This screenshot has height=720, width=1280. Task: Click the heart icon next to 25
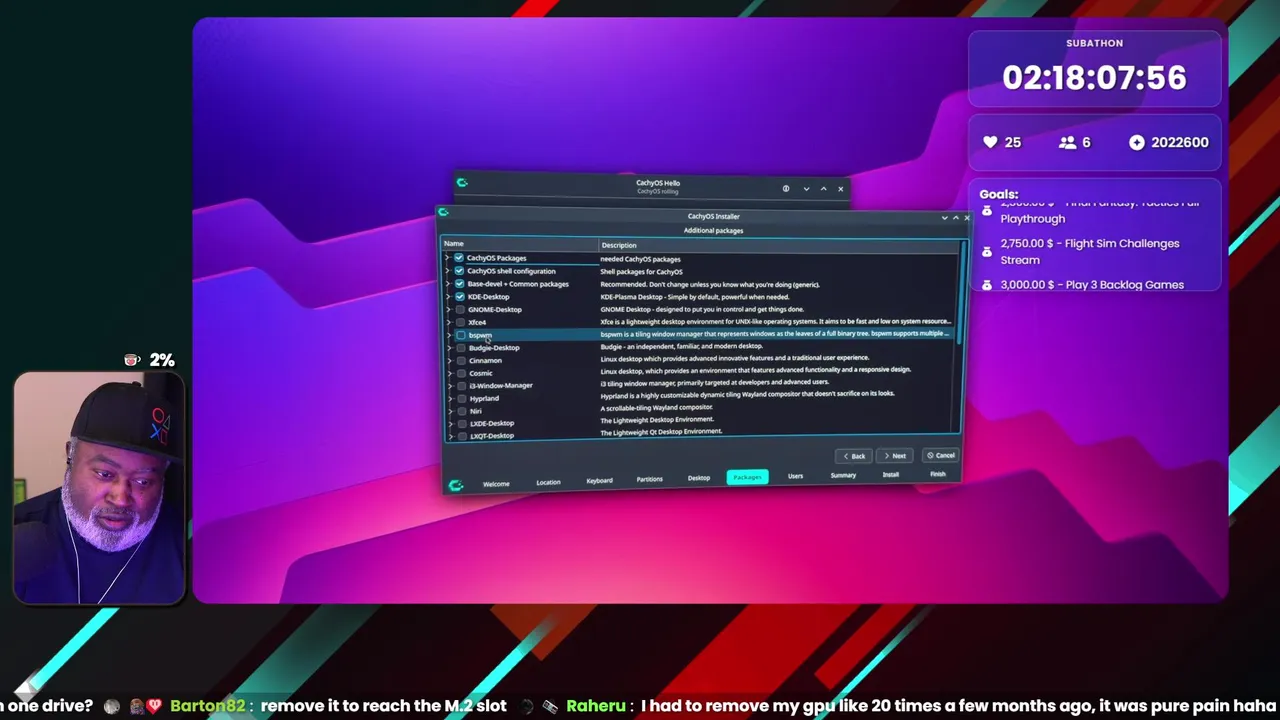coord(990,142)
